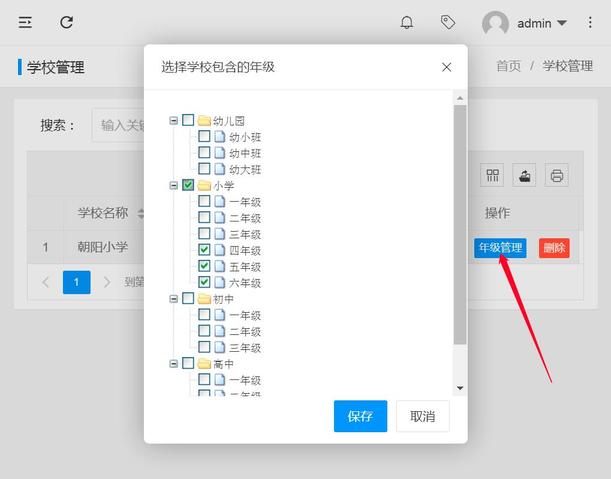The image size is (611, 479).
Task: Check the 高中 folder checkbox
Action: (x=188, y=363)
